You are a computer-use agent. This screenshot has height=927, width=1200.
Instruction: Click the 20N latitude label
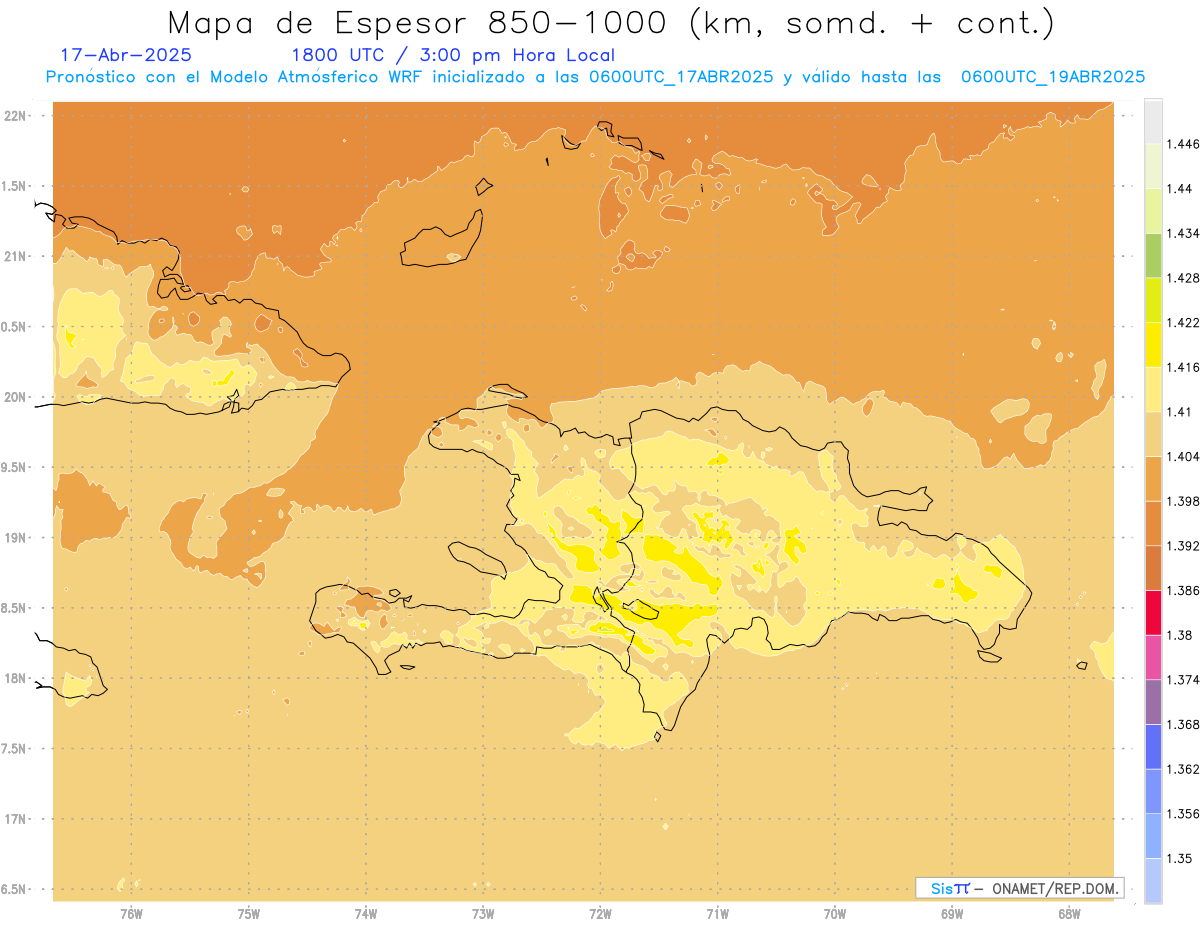16,397
